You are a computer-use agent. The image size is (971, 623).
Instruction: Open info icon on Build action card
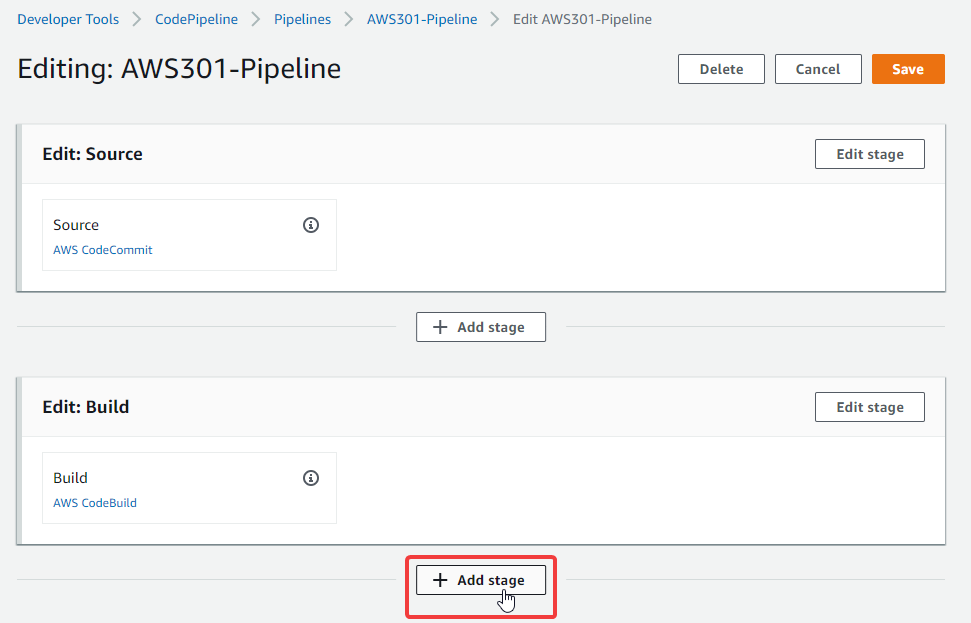coord(311,478)
